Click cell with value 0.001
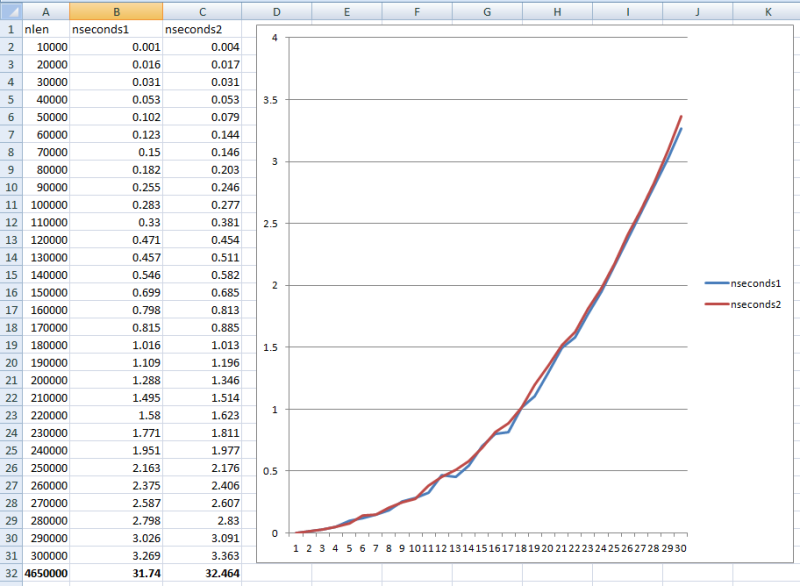Image resolution: width=800 pixels, height=586 pixels. click(116, 47)
